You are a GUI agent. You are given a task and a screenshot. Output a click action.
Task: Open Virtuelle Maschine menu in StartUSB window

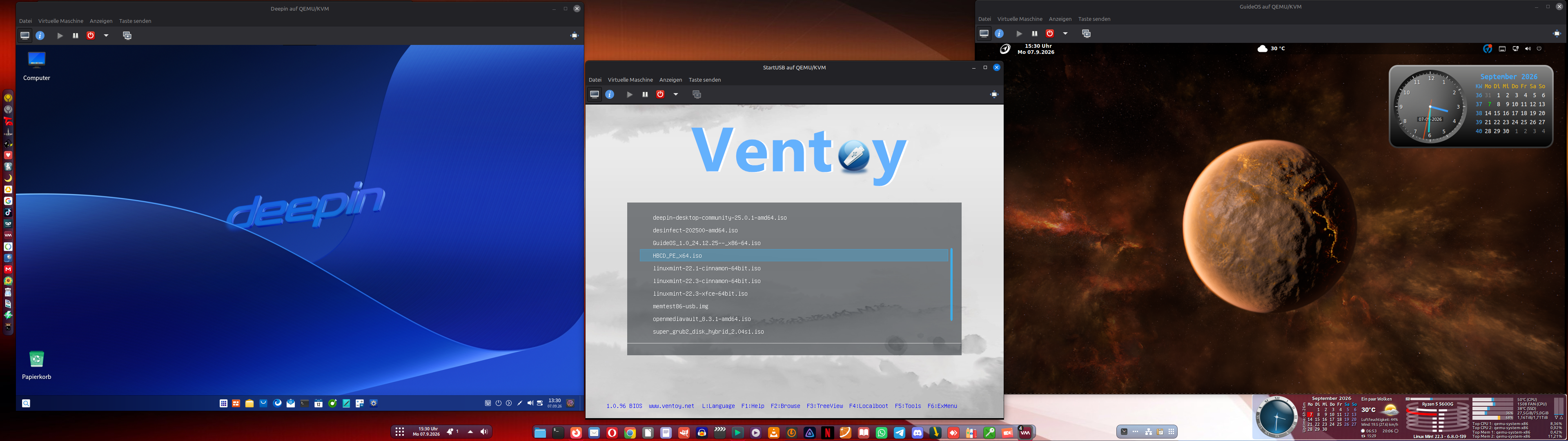tap(630, 80)
